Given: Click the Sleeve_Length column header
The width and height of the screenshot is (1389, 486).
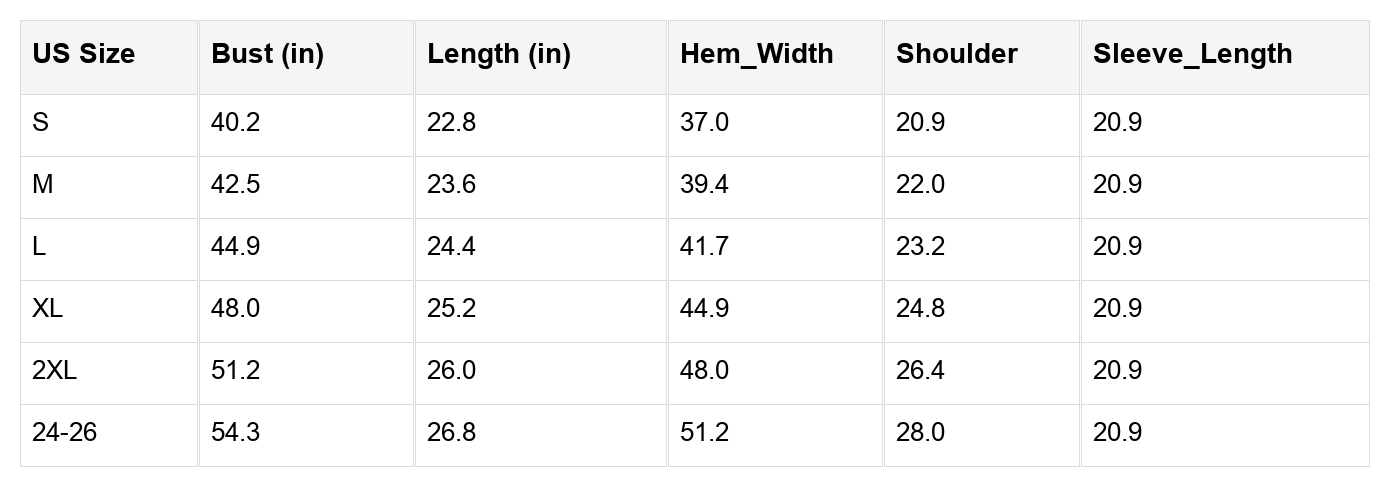Looking at the screenshot, I should (1192, 55).
